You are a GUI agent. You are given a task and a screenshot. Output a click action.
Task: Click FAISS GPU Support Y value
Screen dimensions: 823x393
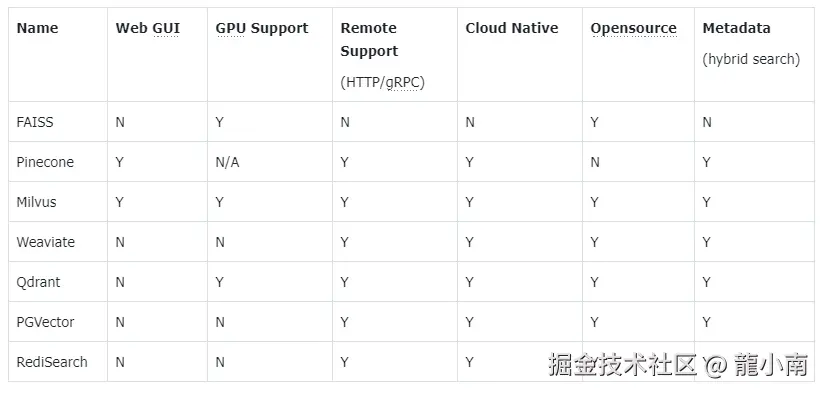click(x=219, y=122)
